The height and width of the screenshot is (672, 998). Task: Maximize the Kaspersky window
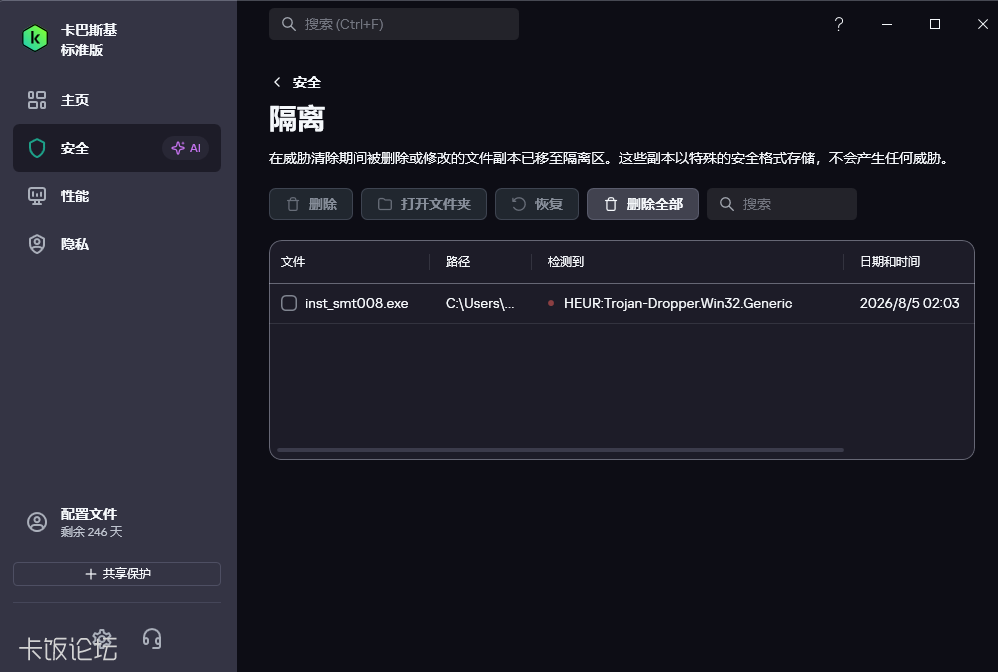tap(935, 24)
